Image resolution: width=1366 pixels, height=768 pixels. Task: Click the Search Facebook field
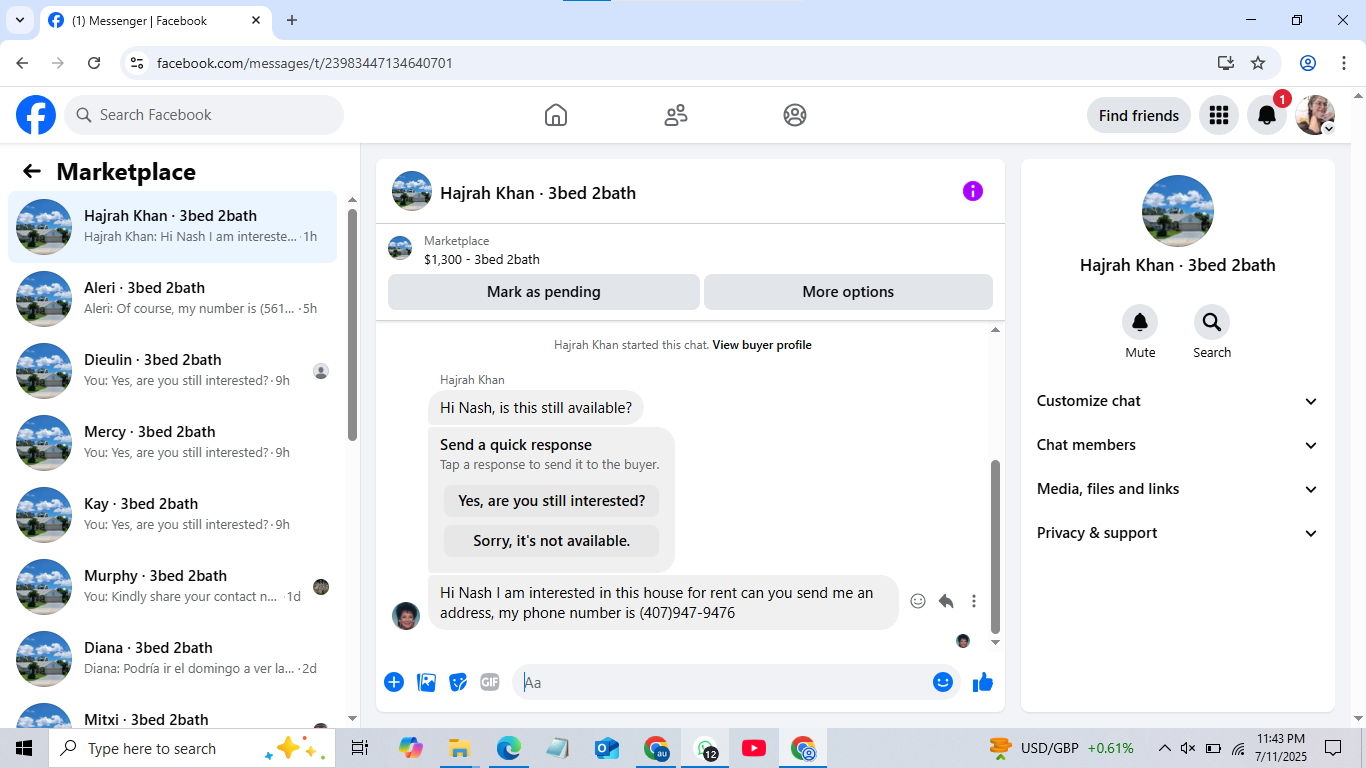pyautogui.click(x=204, y=115)
